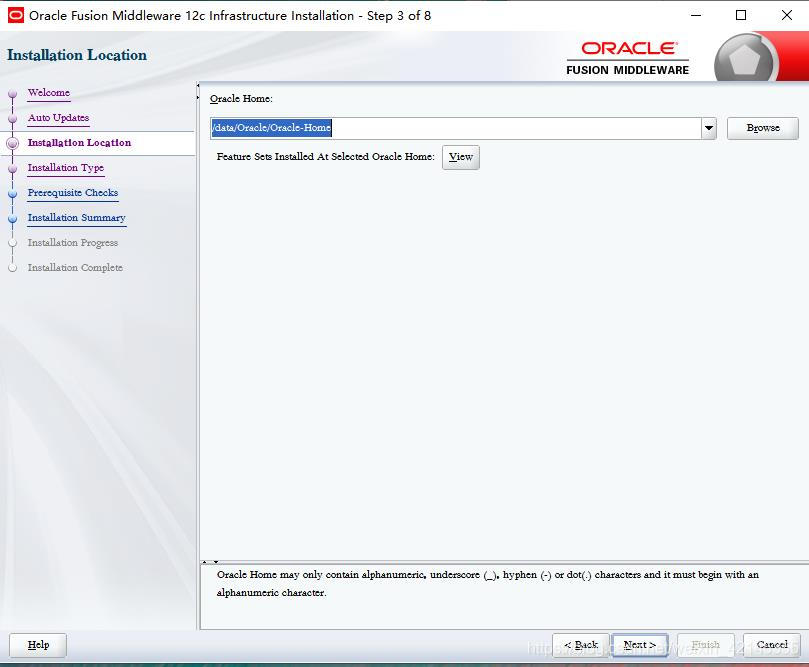Image resolution: width=809 pixels, height=667 pixels.
Task: Proceed with the Next button
Action: [x=640, y=645]
